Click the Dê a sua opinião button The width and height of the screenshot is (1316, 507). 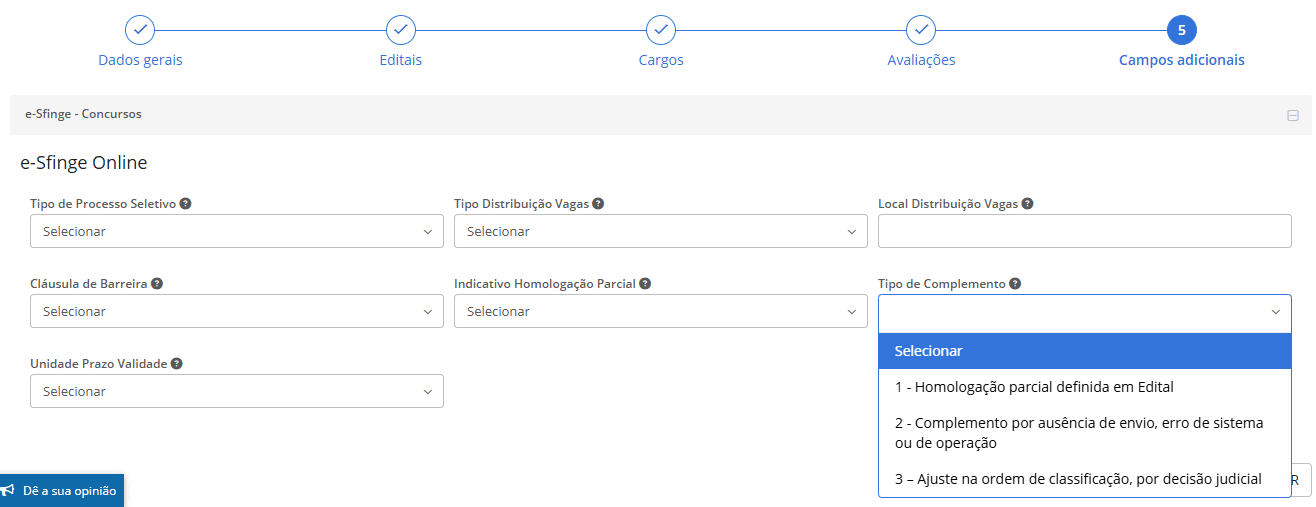point(61,491)
